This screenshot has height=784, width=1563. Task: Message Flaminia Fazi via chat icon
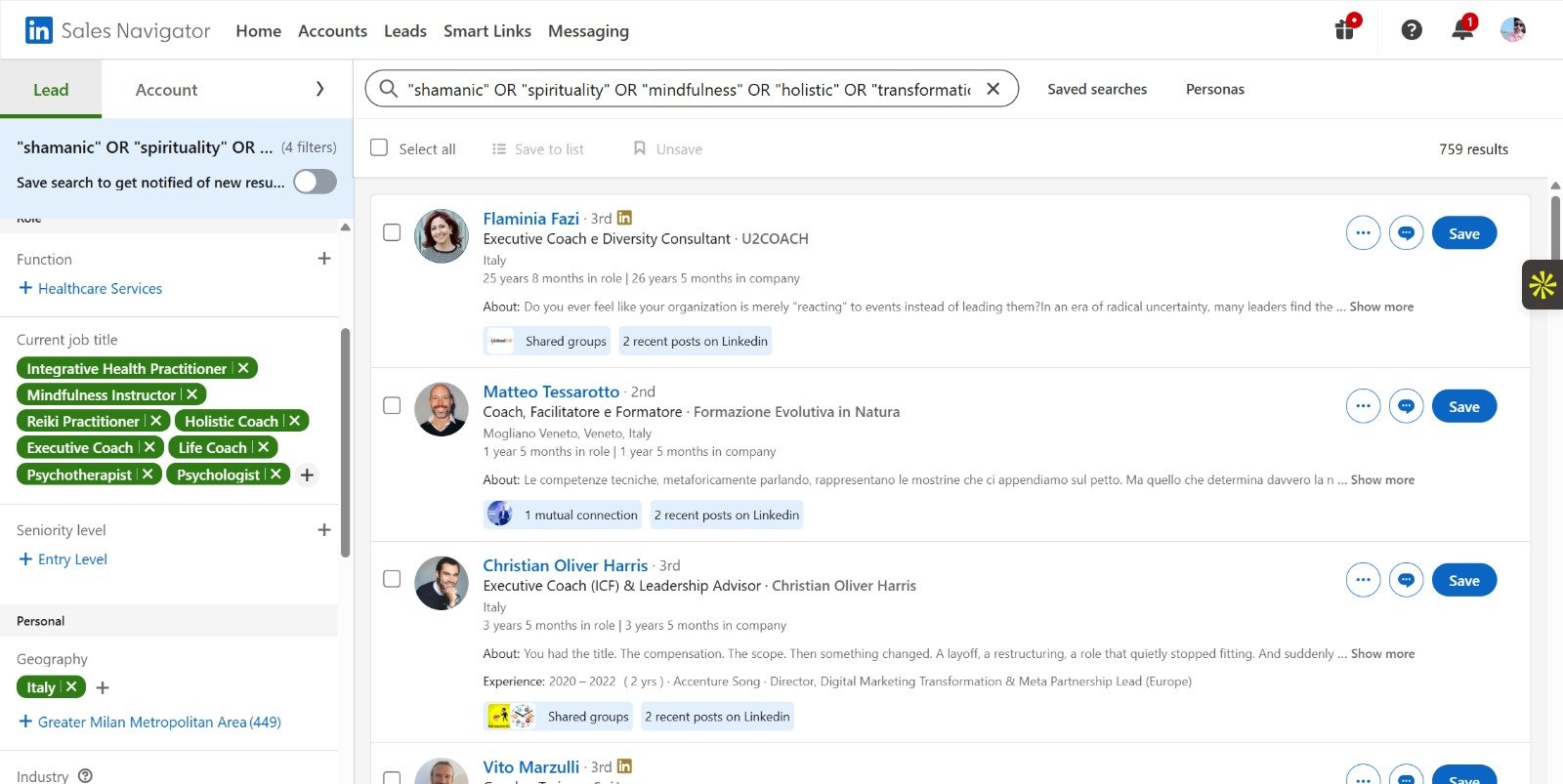click(1406, 232)
